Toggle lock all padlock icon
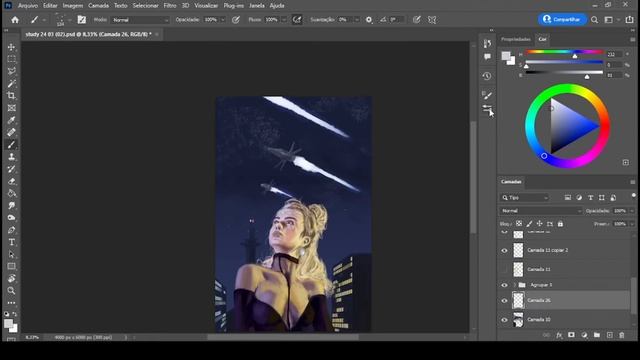 [x=560, y=224]
